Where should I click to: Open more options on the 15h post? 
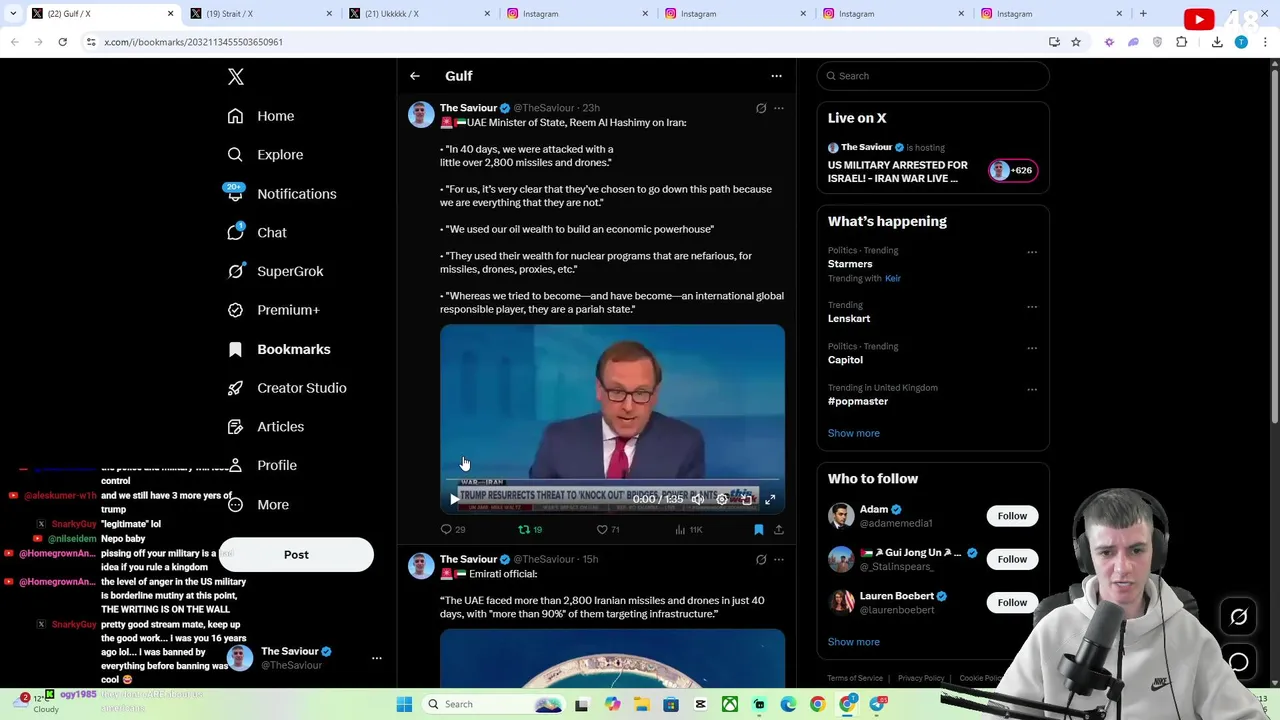pyautogui.click(x=779, y=560)
